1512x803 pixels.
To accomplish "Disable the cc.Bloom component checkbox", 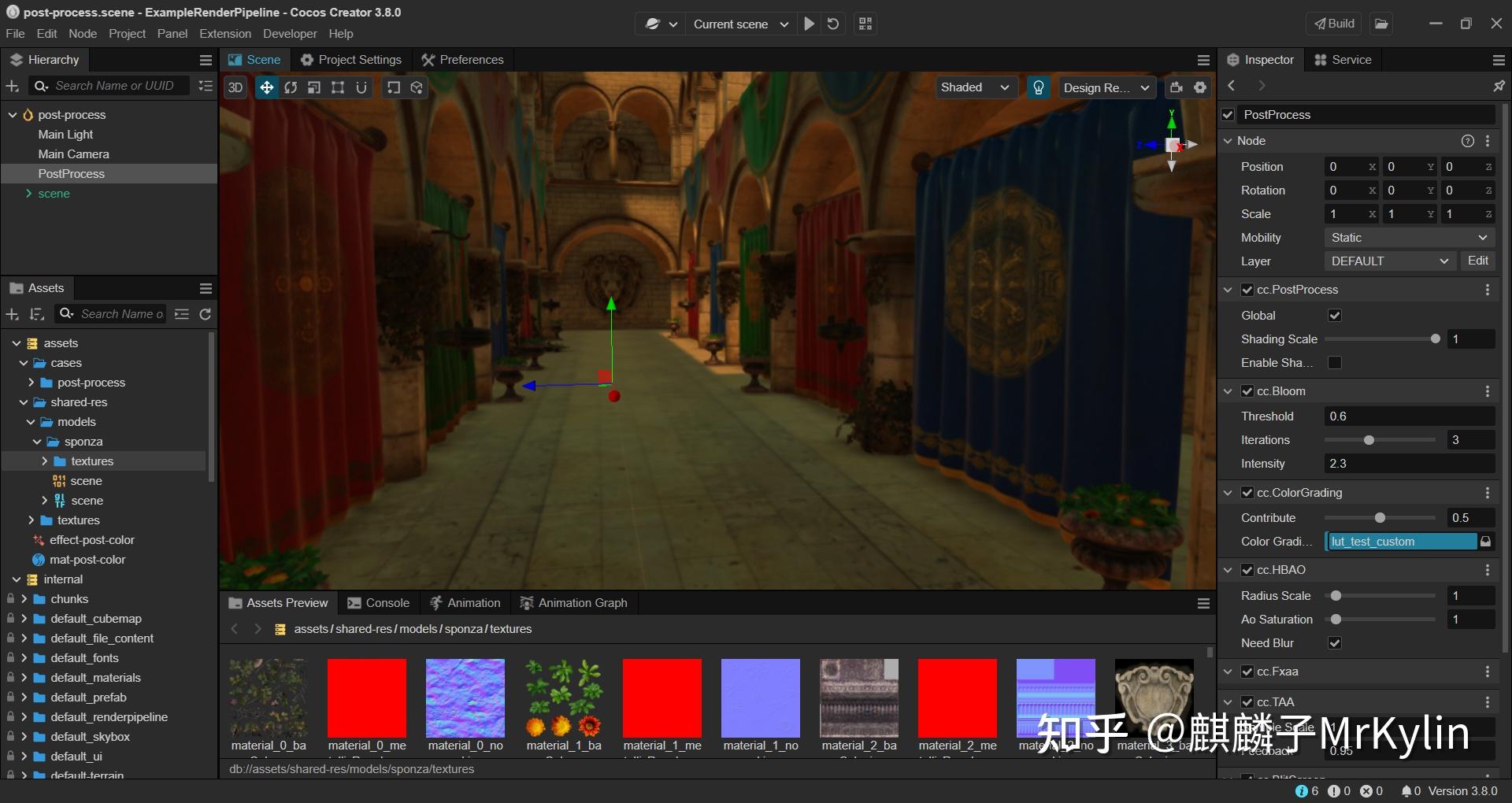I will (1248, 390).
